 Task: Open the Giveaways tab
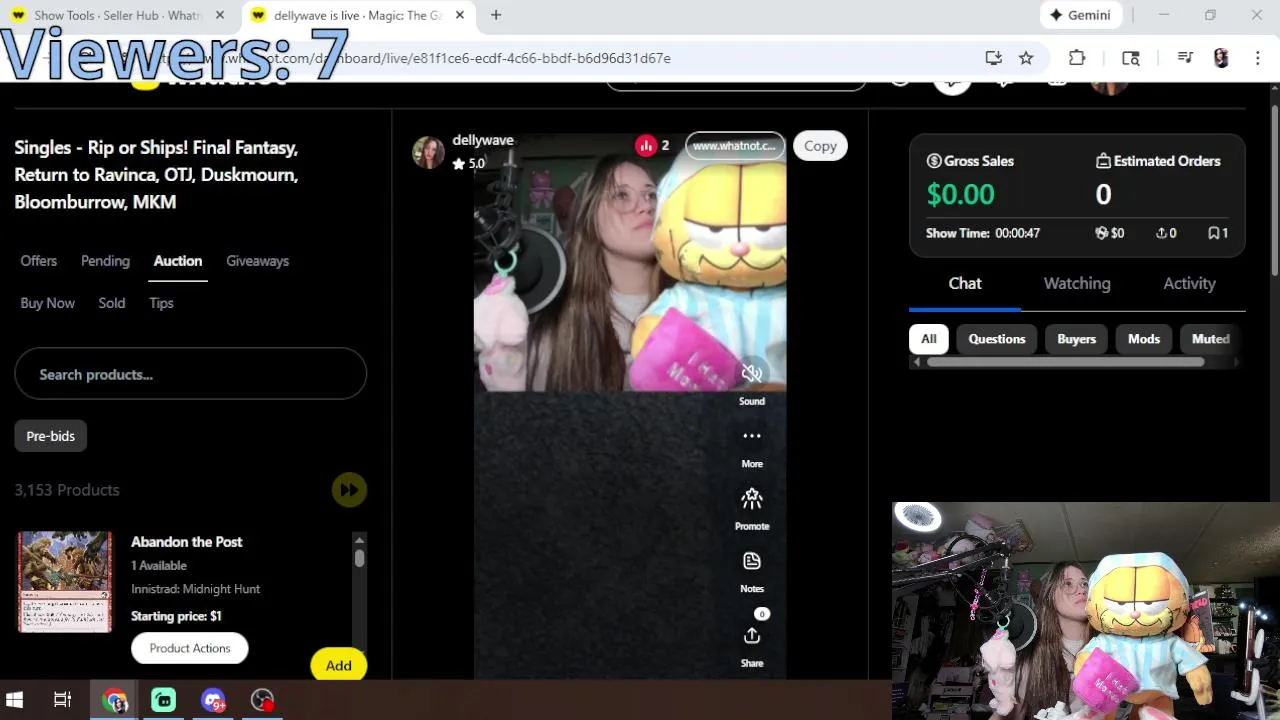[257, 261]
